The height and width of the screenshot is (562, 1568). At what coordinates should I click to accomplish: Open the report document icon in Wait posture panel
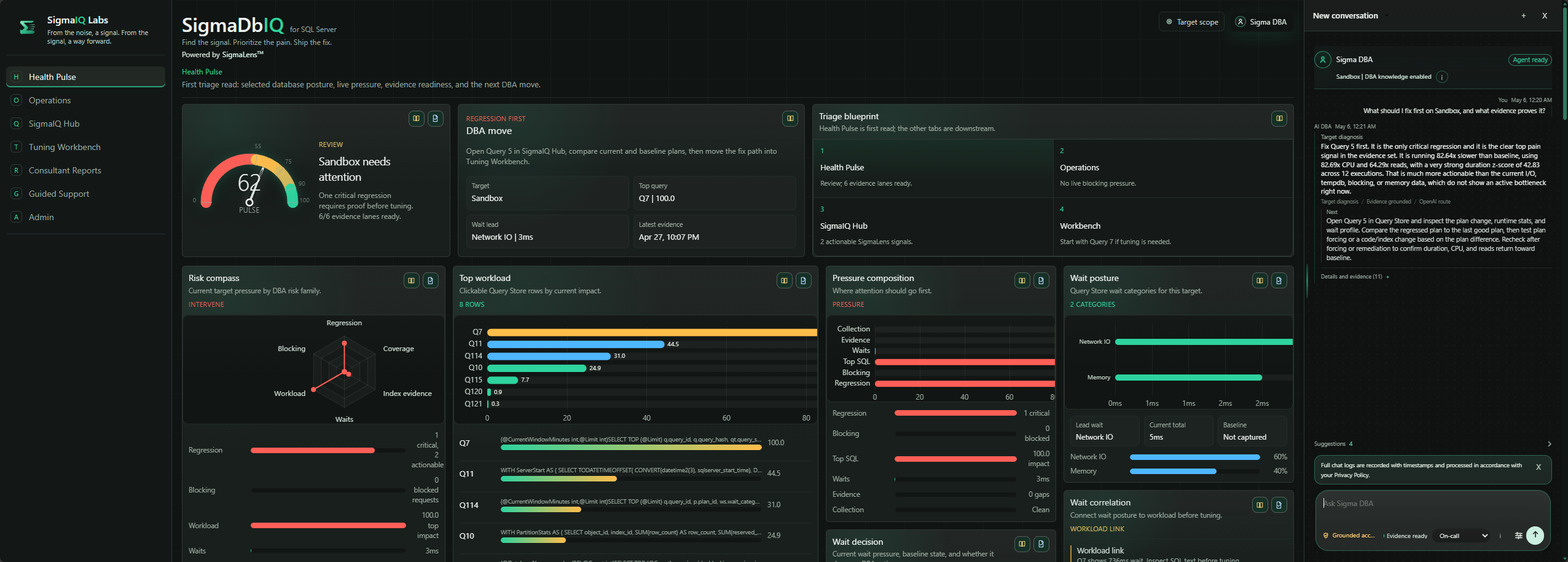[x=1279, y=281]
